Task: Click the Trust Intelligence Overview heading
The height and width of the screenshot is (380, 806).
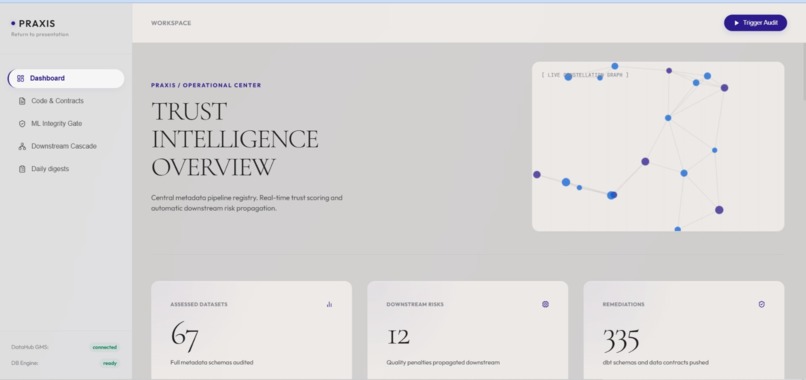Action: pos(235,139)
